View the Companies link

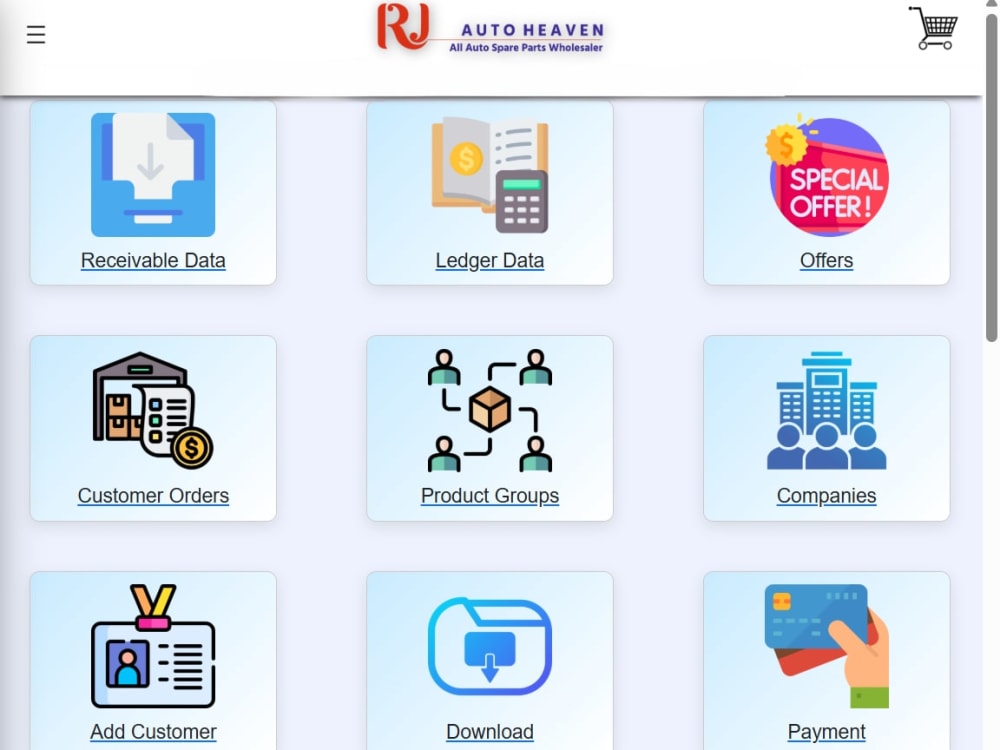pyautogui.click(x=827, y=496)
